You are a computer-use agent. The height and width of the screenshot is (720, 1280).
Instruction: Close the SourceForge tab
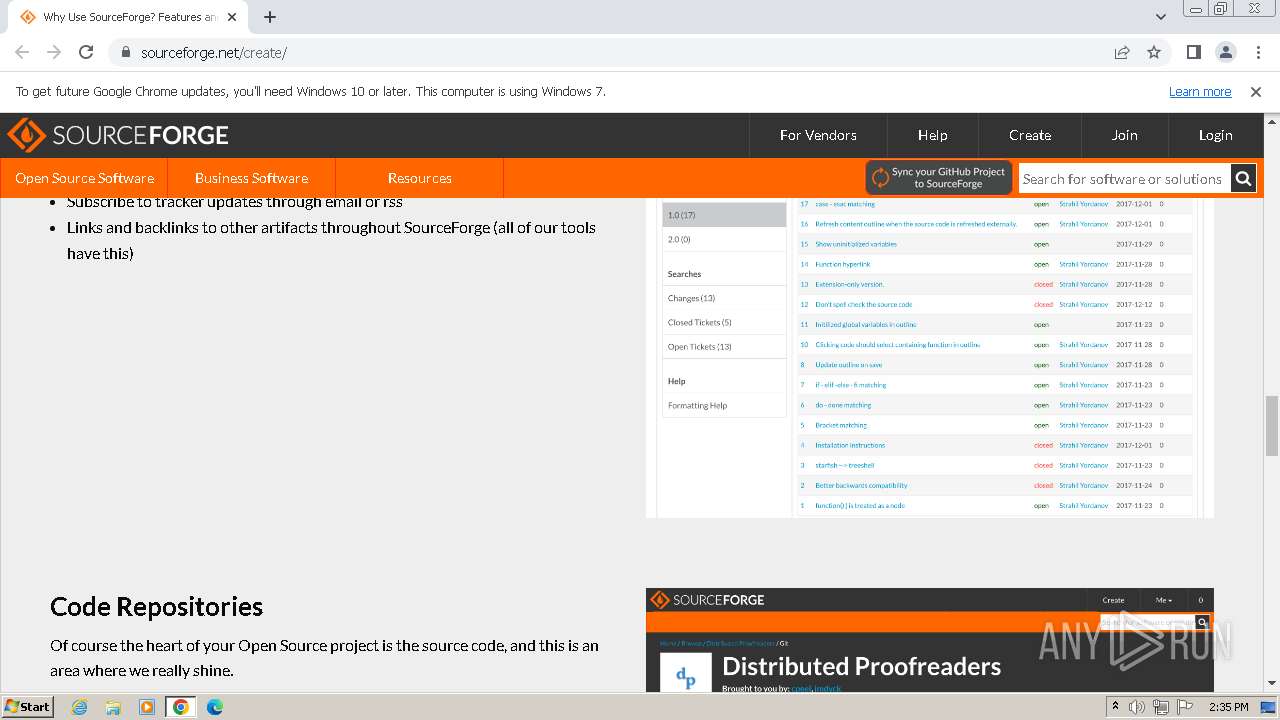[232, 17]
